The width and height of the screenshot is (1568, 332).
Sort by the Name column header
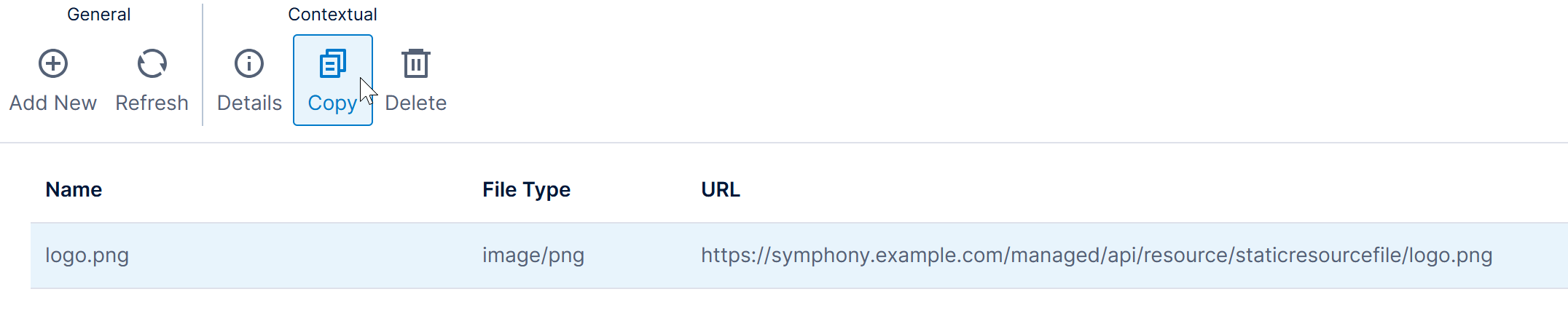pos(74,190)
